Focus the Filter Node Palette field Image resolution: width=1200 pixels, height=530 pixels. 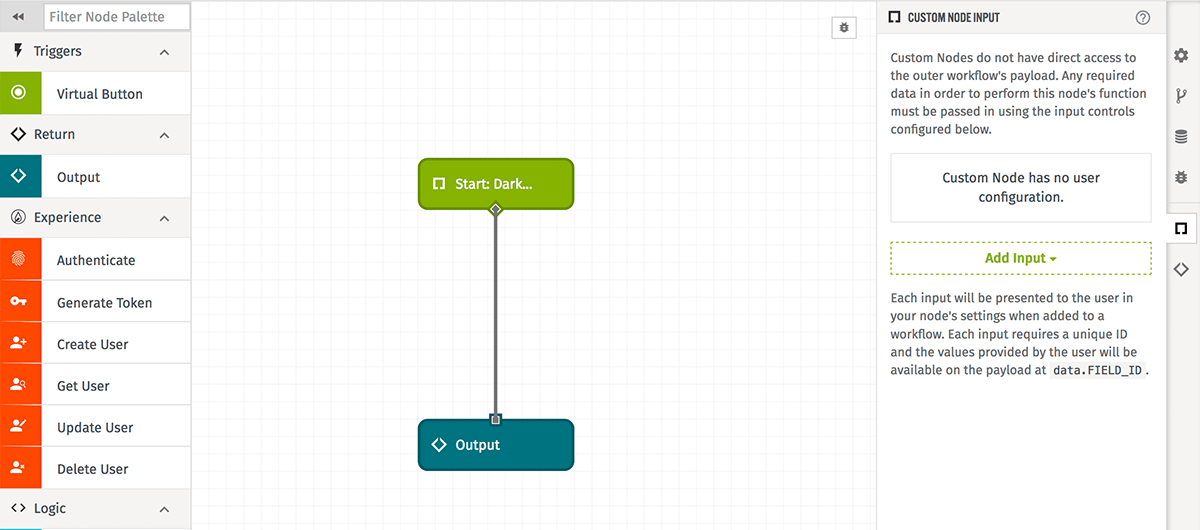pos(117,16)
